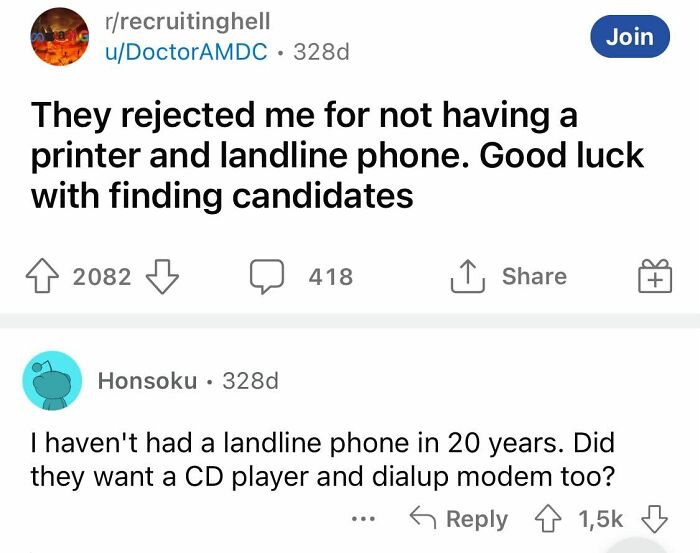Open the post comments icon

[x=266, y=276]
